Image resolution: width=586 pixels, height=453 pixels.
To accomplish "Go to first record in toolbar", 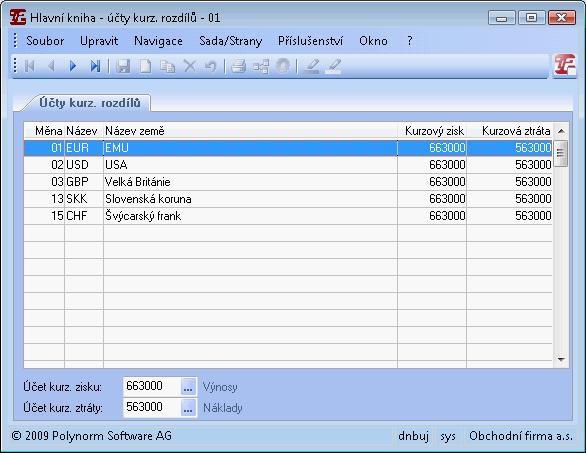I will pos(30,67).
